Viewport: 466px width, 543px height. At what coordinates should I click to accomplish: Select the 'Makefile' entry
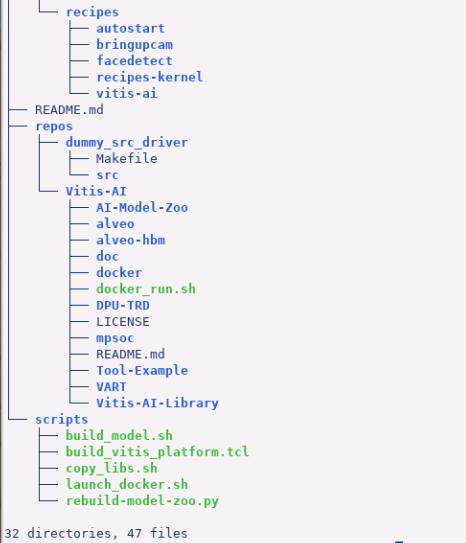click(x=127, y=159)
